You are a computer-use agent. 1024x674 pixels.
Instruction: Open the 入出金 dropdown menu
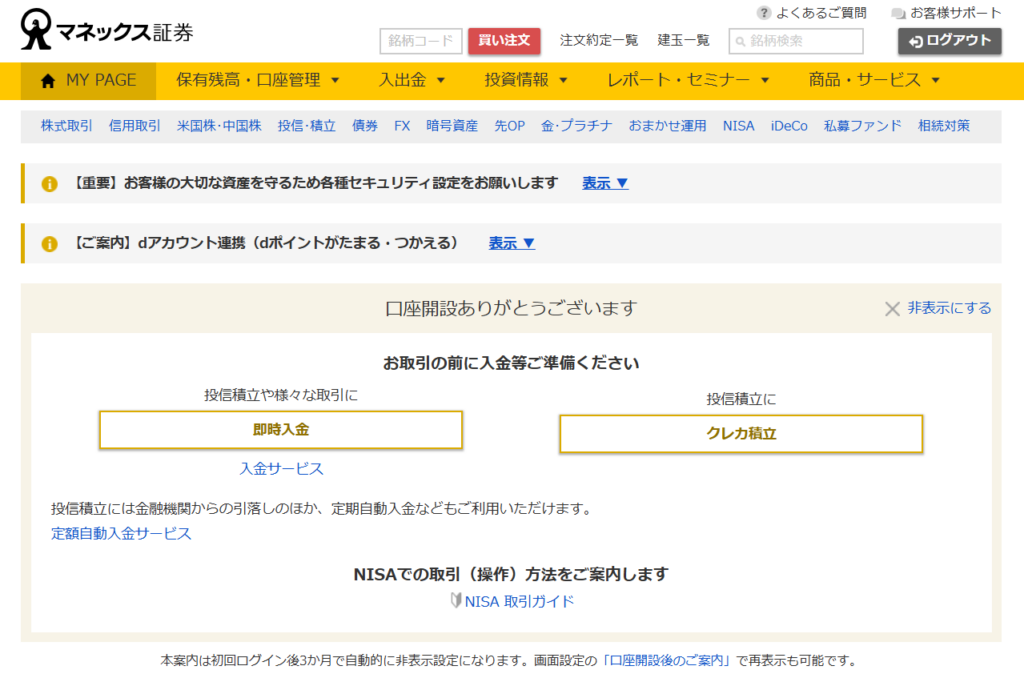(412, 81)
